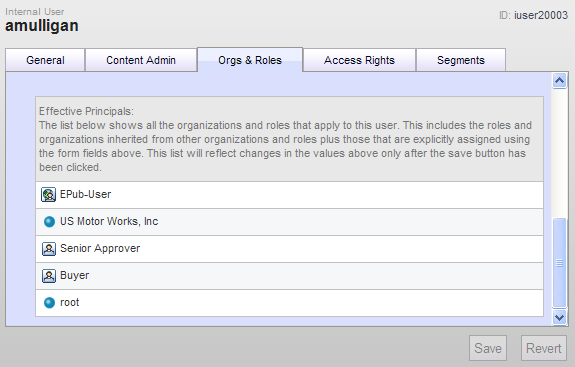Select the Orgs & Roles tab
575x367 pixels.
pos(250,60)
